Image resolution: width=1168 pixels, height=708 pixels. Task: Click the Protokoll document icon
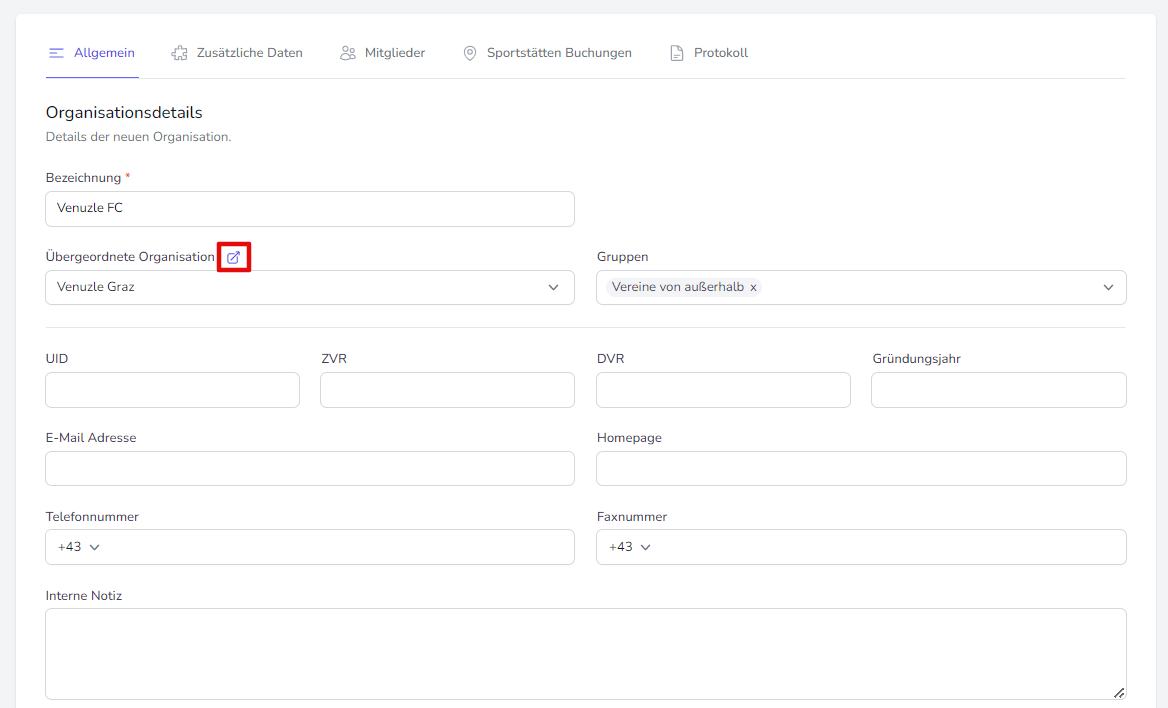point(677,53)
